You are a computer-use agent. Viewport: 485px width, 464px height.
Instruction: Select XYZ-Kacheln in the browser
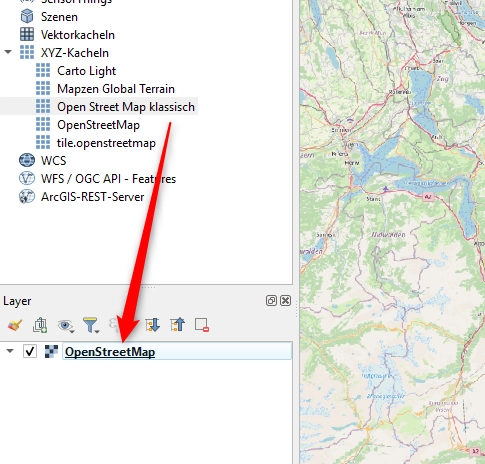pos(75,53)
